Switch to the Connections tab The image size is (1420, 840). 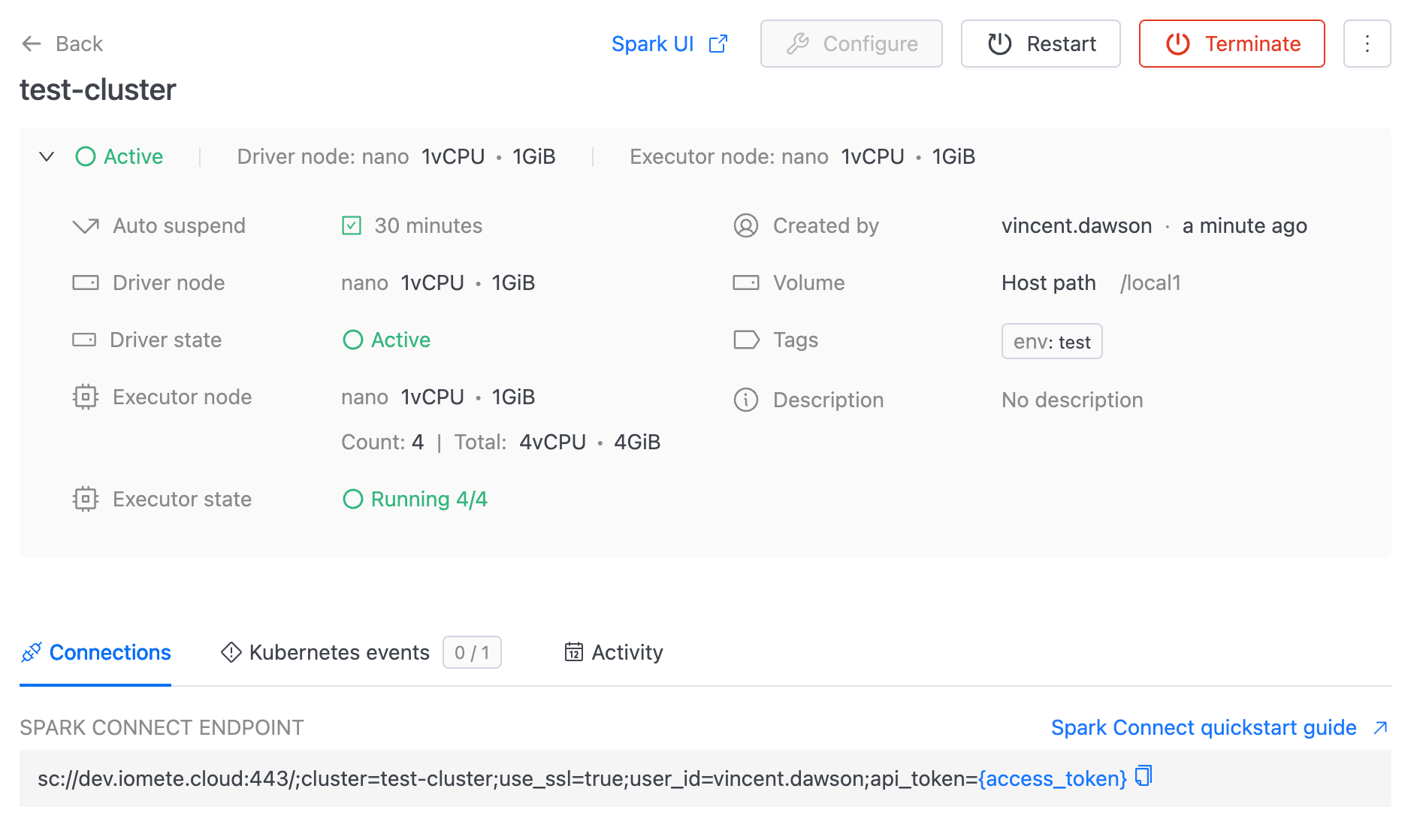click(x=95, y=652)
